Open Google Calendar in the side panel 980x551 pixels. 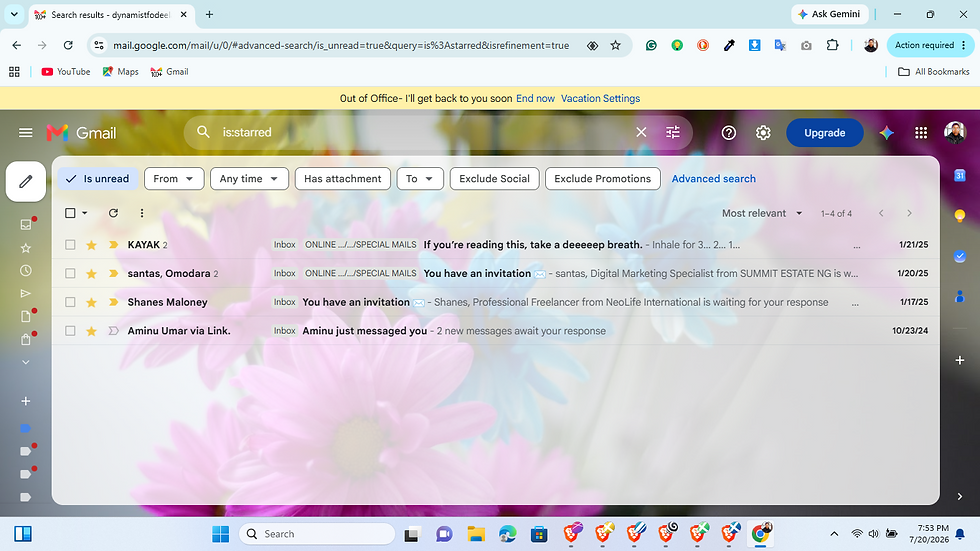(x=960, y=176)
